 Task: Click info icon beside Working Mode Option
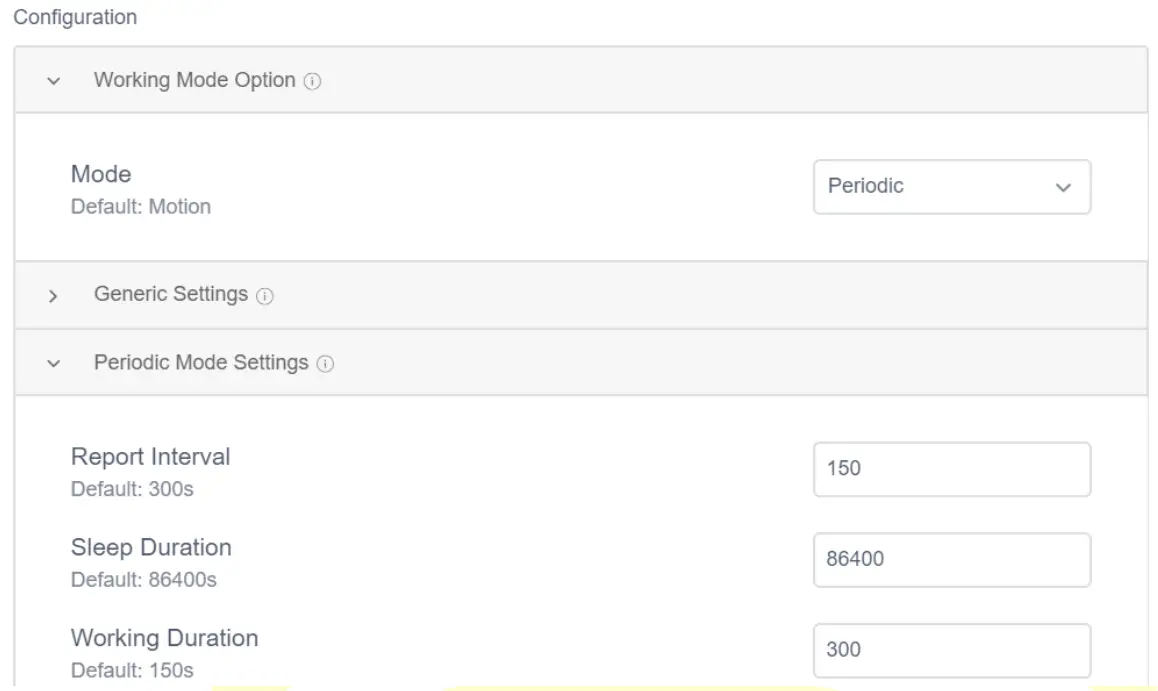pyautogui.click(x=312, y=81)
